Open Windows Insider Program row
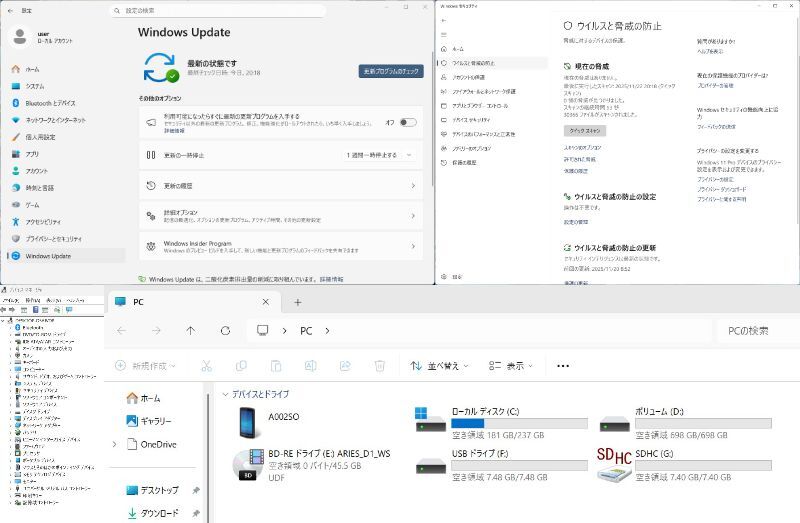This screenshot has height=523, width=800. tap(281, 246)
